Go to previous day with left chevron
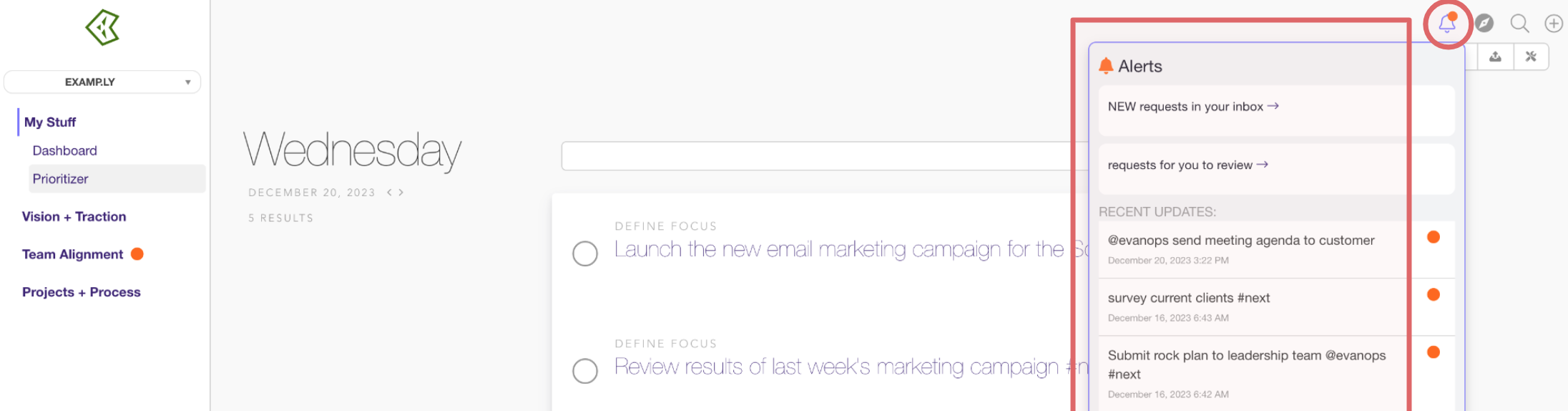 pos(389,193)
